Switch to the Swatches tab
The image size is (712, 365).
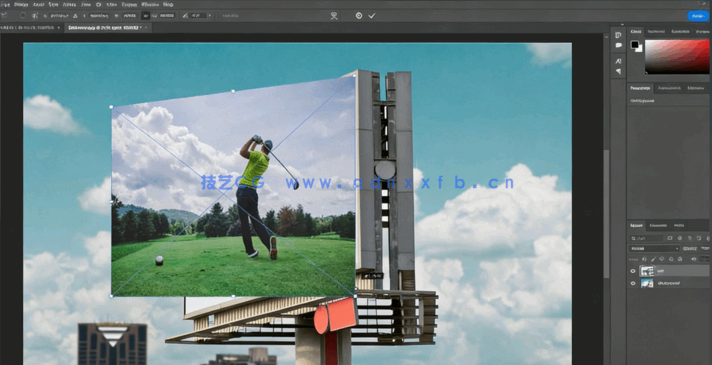point(656,31)
